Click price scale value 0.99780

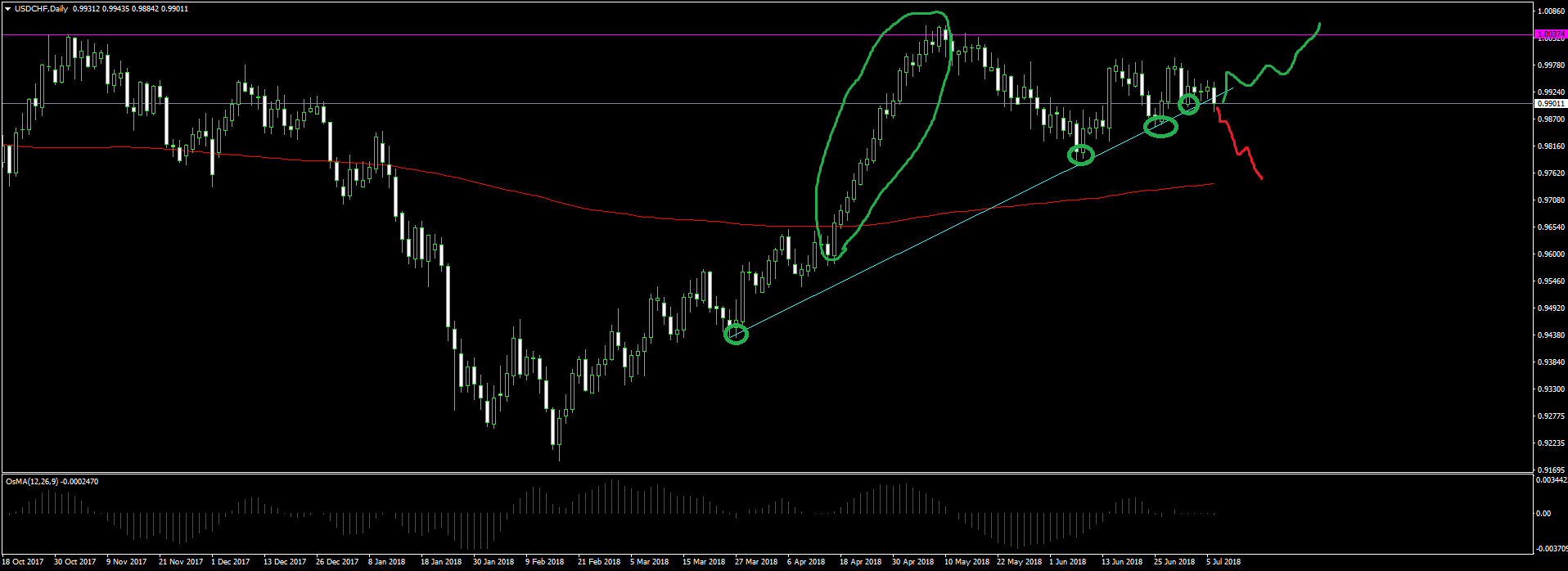coord(1551,65)
